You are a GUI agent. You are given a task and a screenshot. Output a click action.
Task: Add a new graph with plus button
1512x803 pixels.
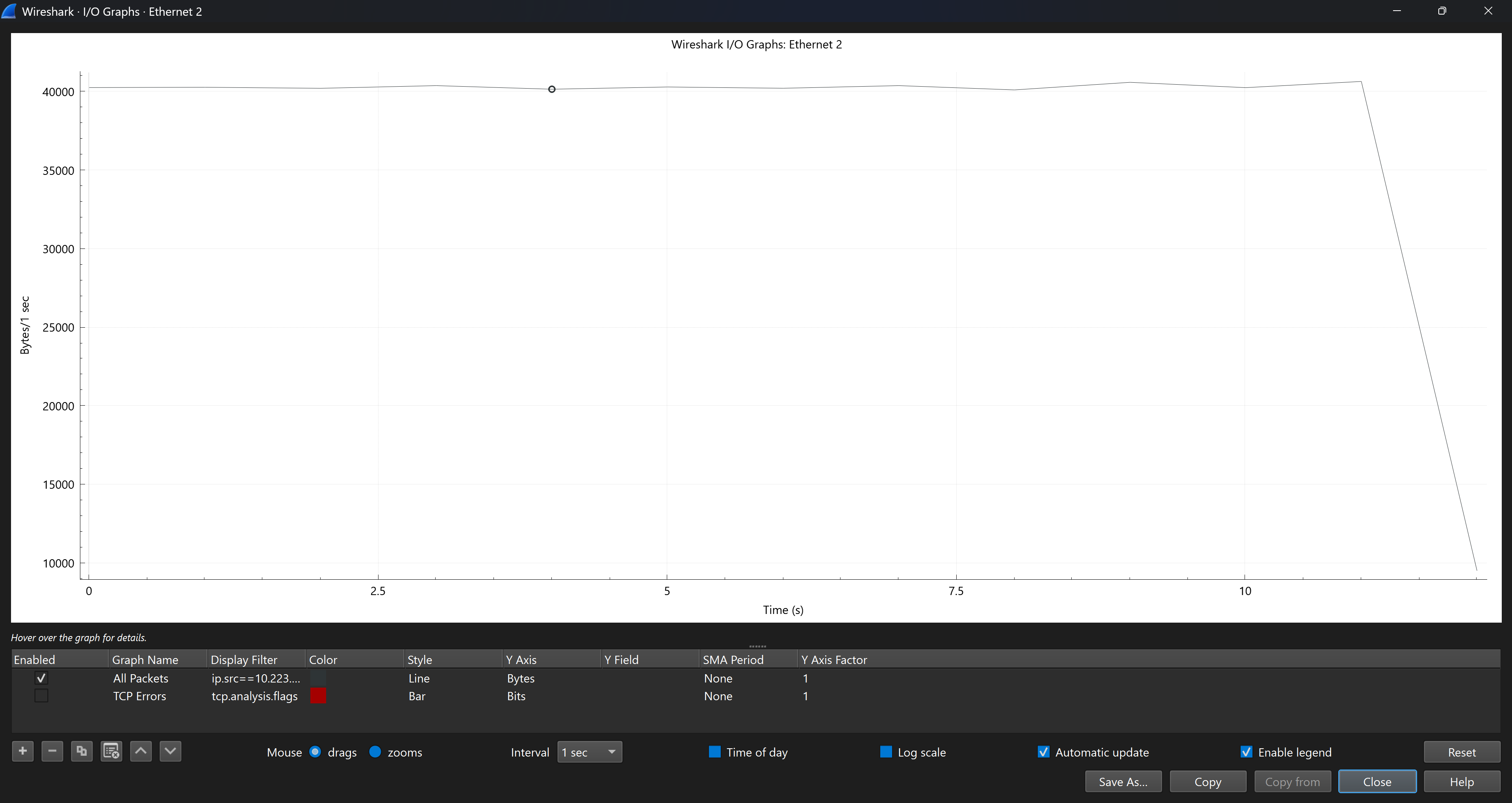pyautogui.click(x=23, y=751)
